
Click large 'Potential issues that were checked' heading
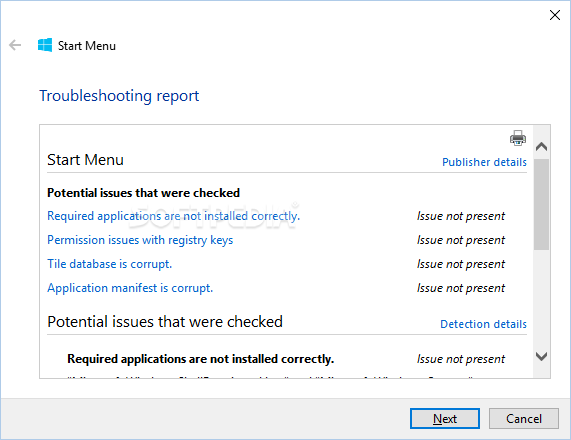(x=165, y=322)
